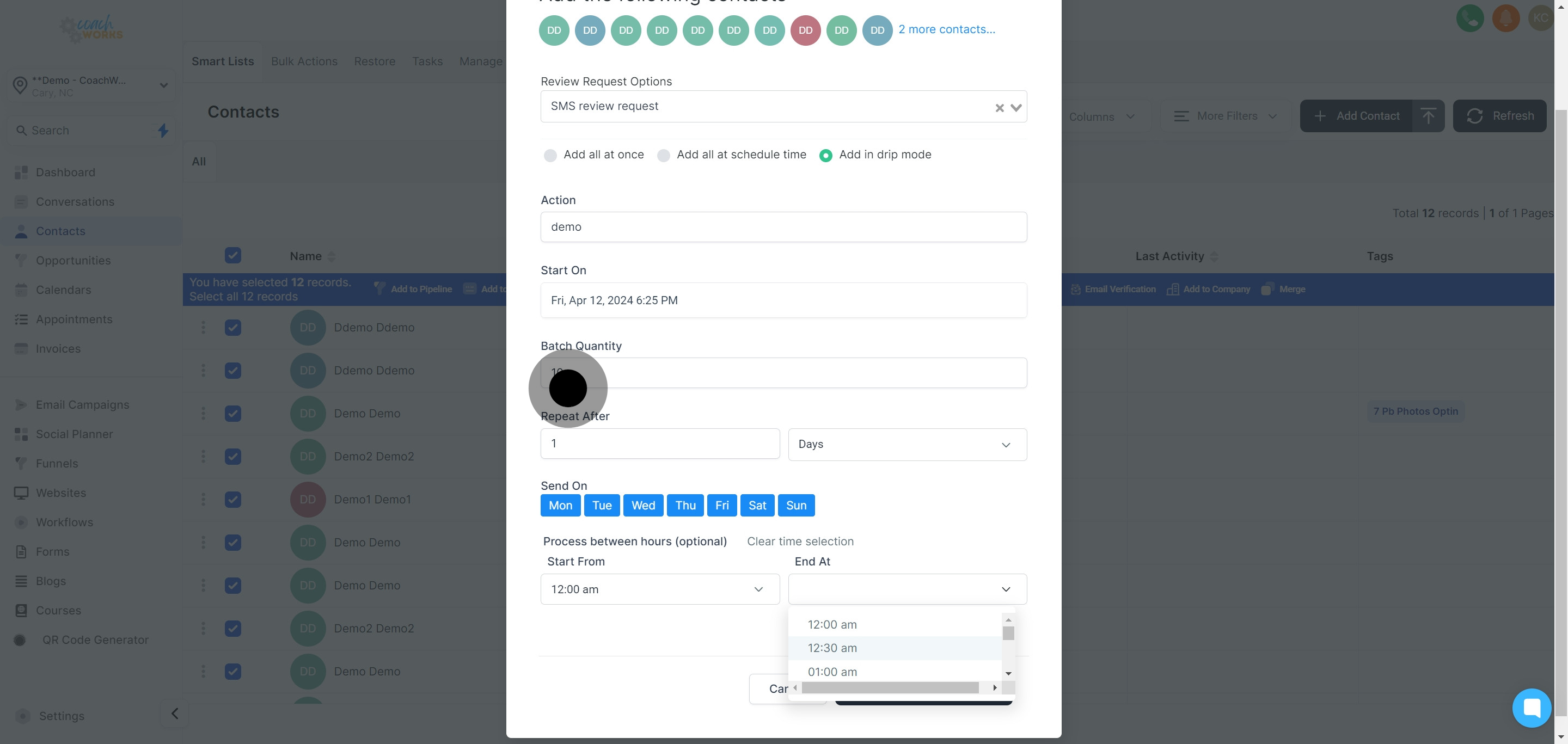Open the chat support bubble icon
The height and width of the screenshot is (744, 1568).
1531,708
